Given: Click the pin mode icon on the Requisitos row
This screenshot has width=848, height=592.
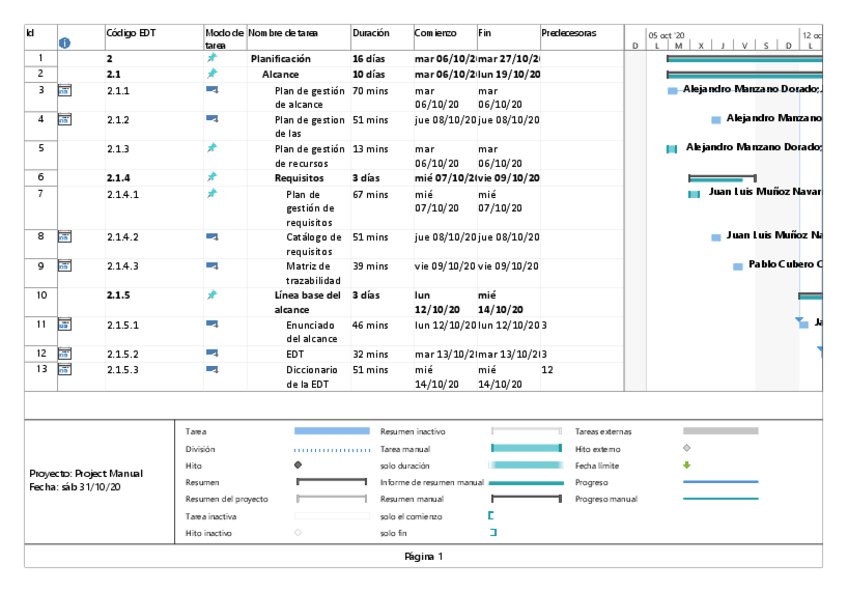Looking at the screenshot, I should coord(211,178).
